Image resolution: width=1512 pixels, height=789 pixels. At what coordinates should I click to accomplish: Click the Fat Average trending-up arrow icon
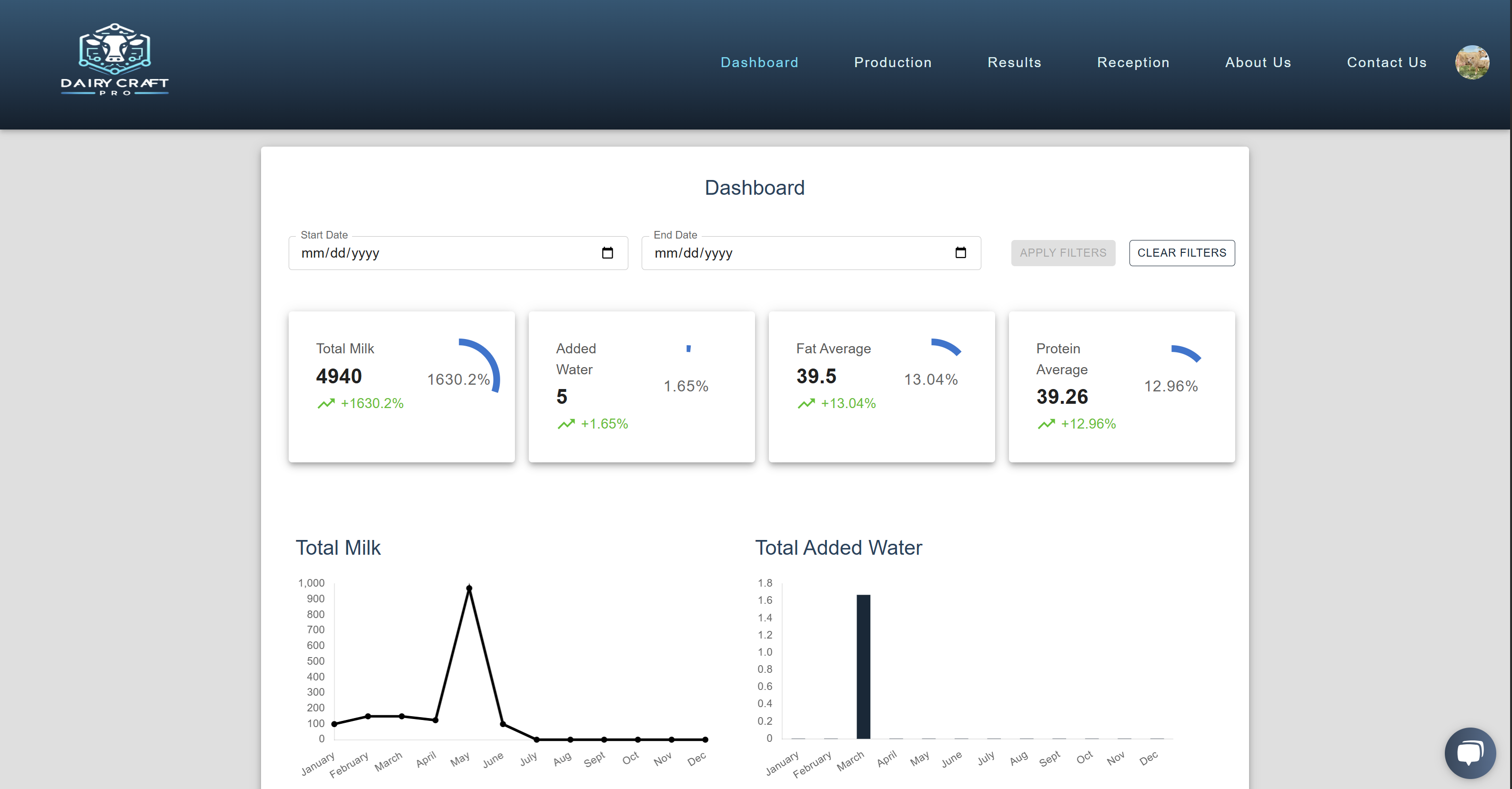click(806, 404)
